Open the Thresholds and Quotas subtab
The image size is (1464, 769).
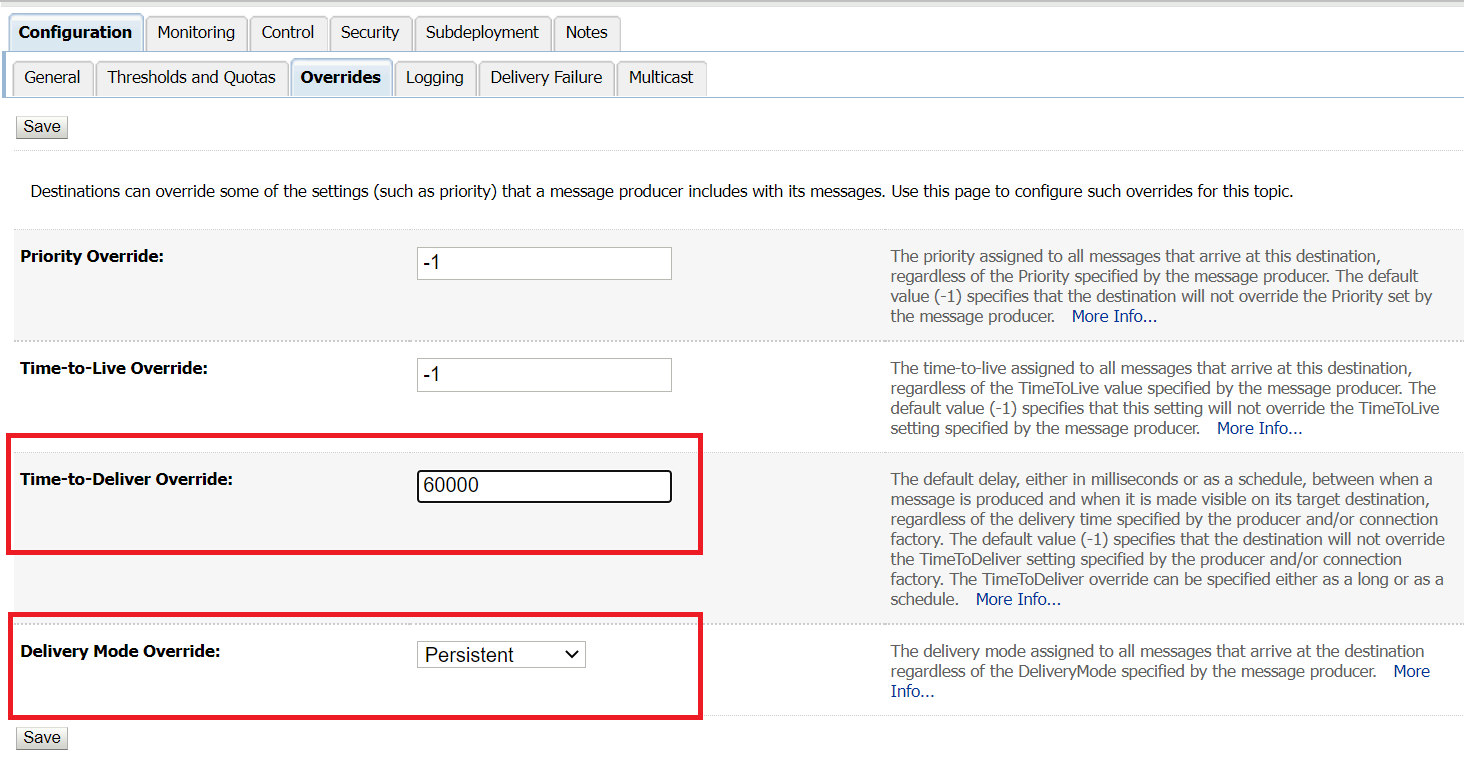[x=191, y=77]
